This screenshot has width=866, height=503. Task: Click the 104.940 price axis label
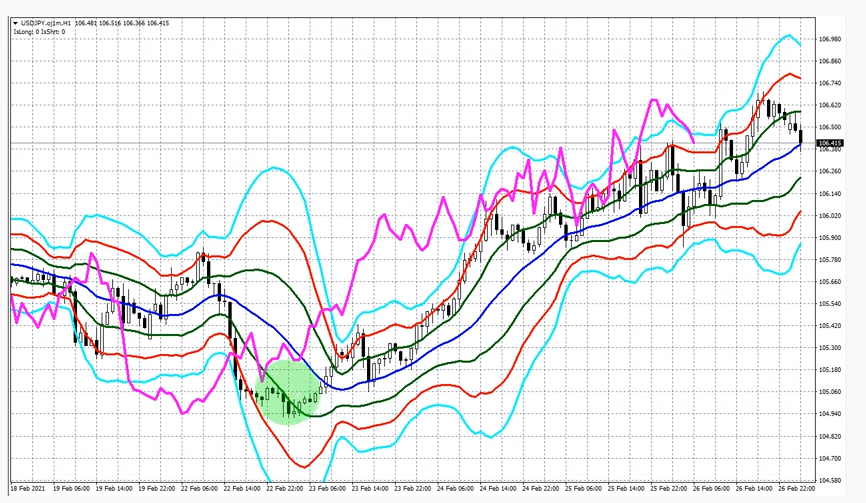[x=830, y=413]
